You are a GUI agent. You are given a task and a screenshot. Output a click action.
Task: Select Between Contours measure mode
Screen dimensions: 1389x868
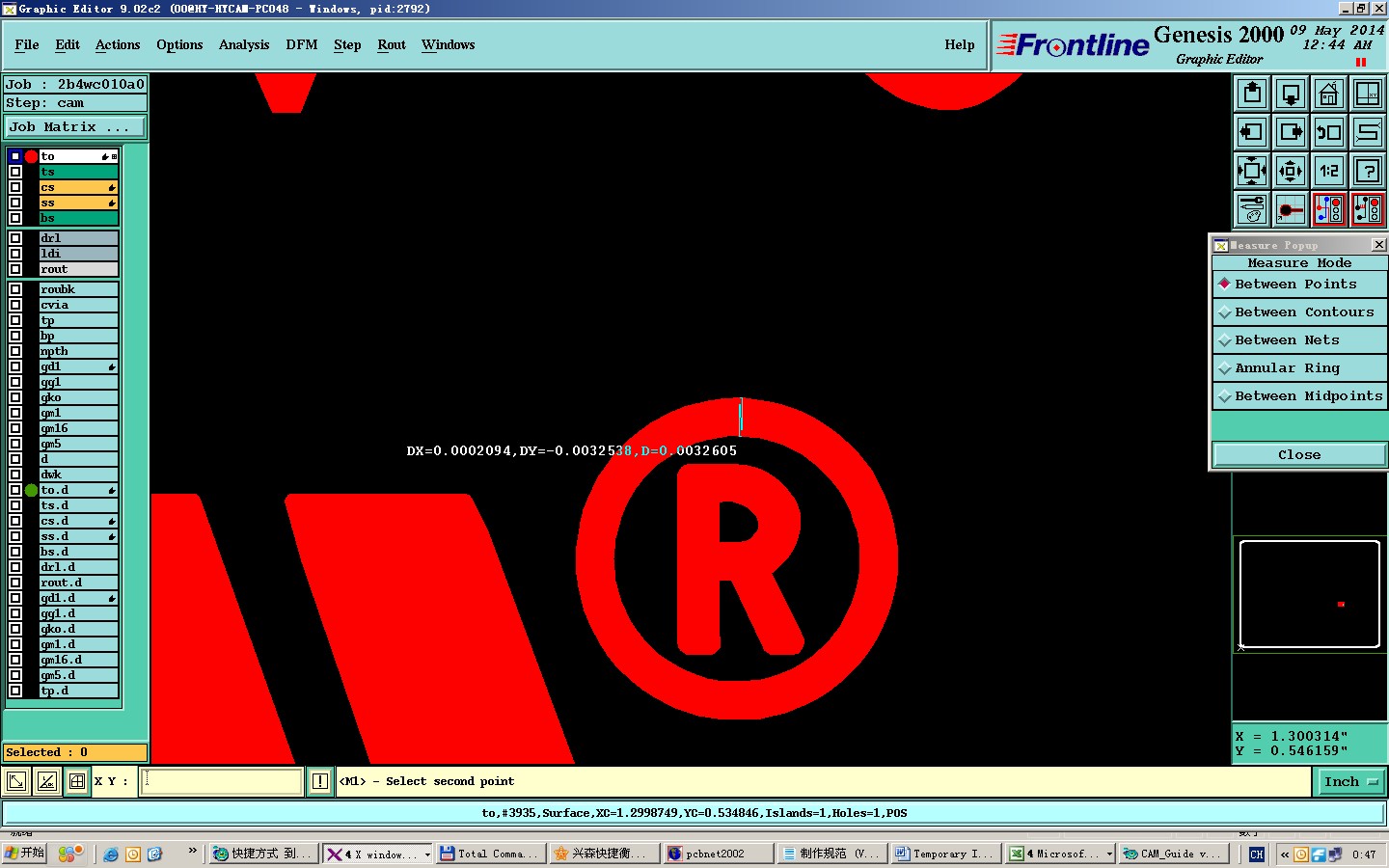point(1299,312)
